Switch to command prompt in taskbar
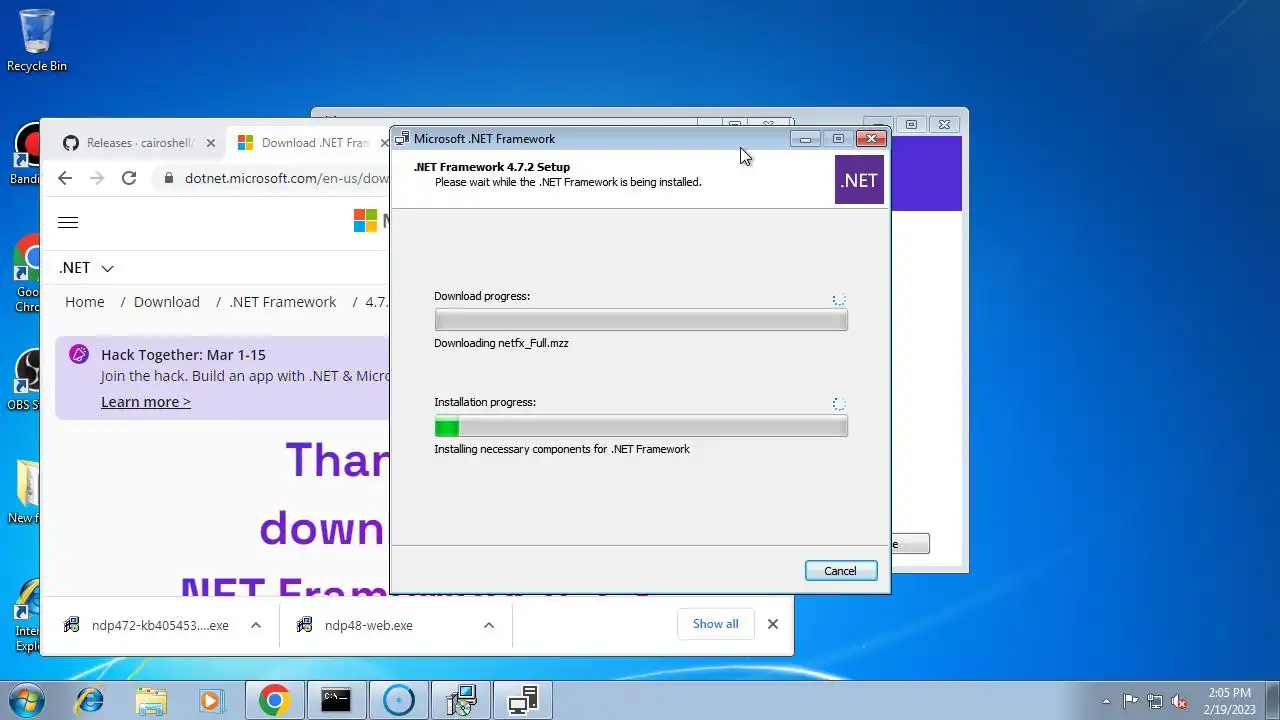This screenshot has height=720, width=1280. point(336,700)
